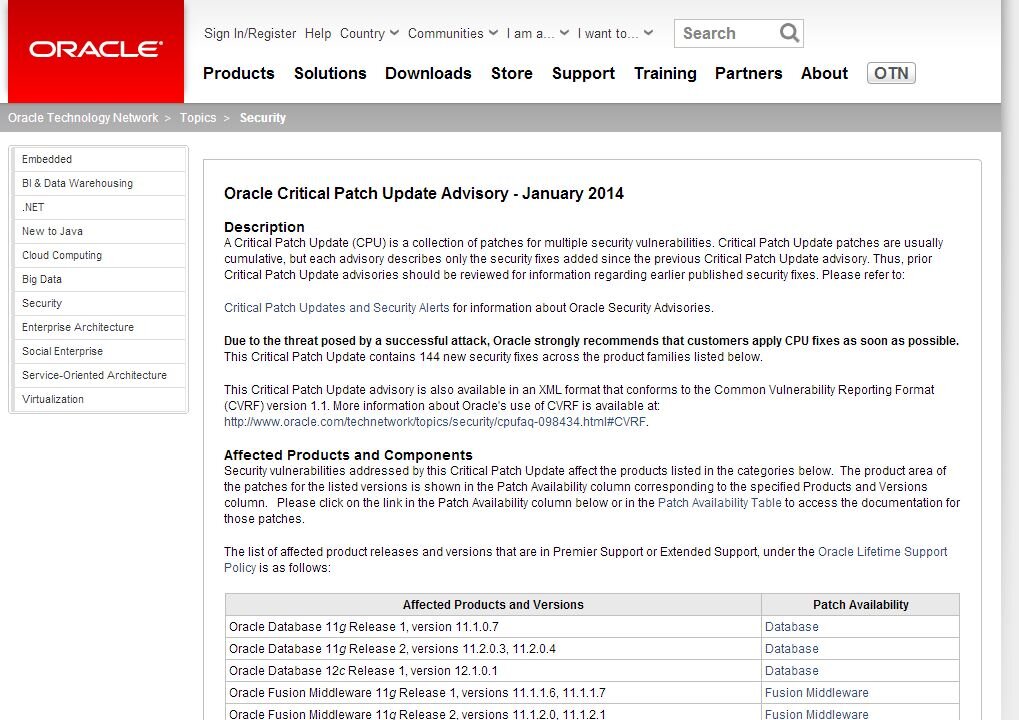This screenshot has height=720, width=1019.
Task: Expand the Communities menu
Action: pyautogui.click(x=448, y=33)
